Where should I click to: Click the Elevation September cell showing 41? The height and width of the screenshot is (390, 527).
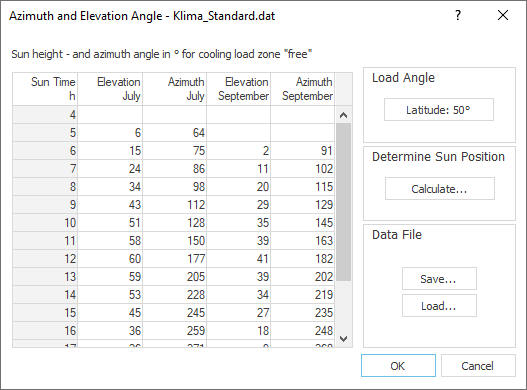click(x=238, y=259)
